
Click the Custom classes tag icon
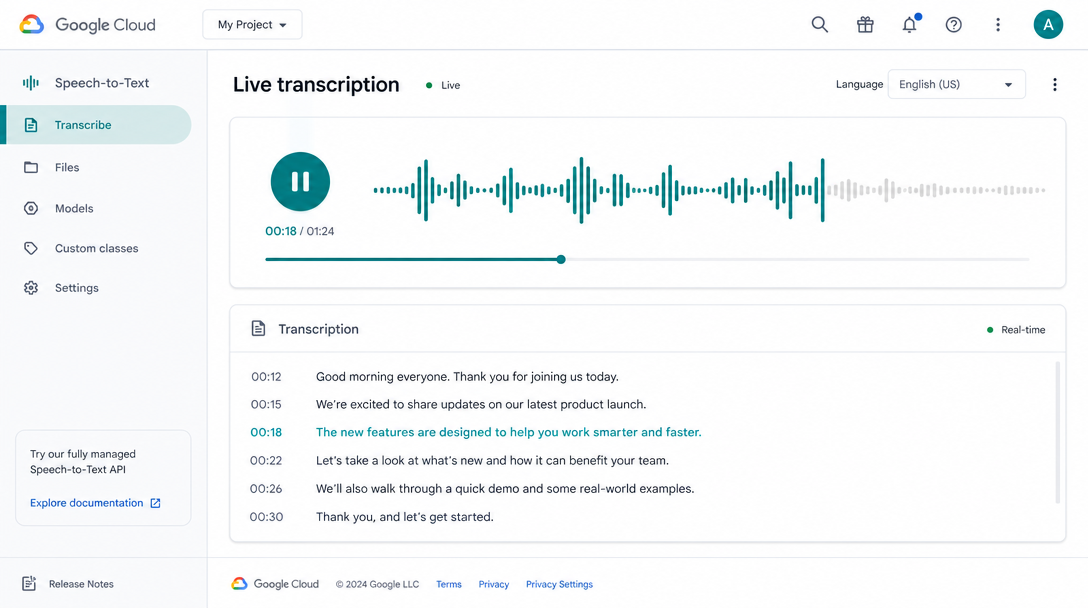31,248
